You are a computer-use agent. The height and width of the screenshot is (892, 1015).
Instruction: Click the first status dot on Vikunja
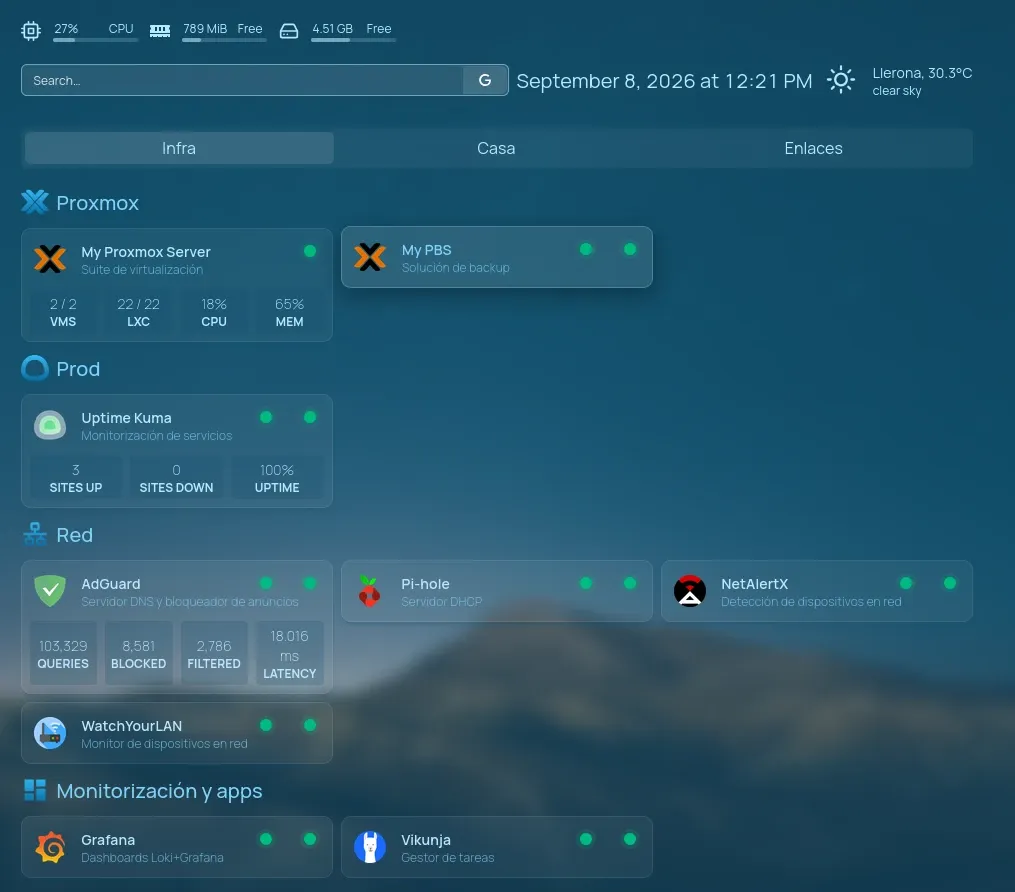[586, 839]
